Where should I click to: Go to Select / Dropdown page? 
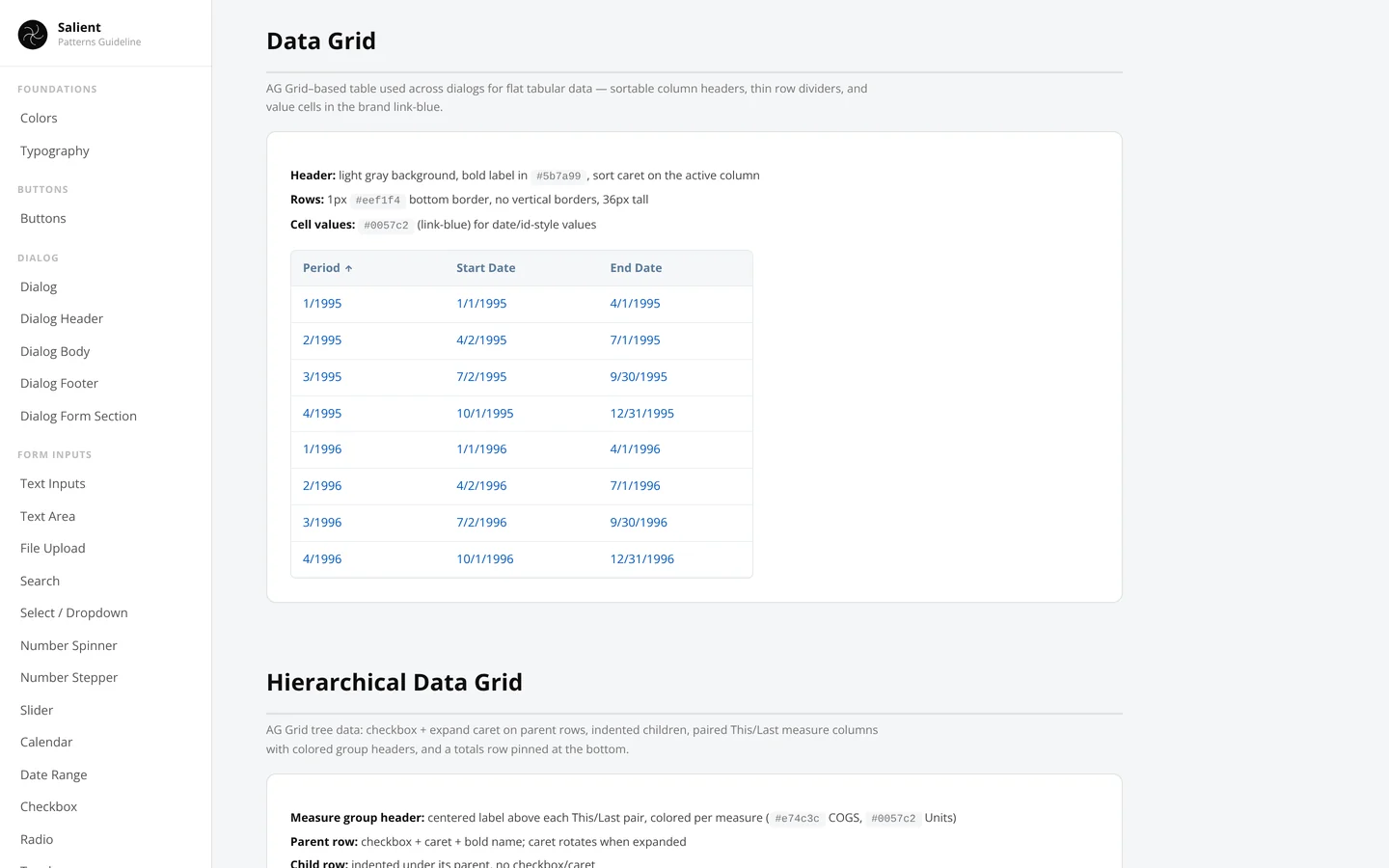pos(74,612)
